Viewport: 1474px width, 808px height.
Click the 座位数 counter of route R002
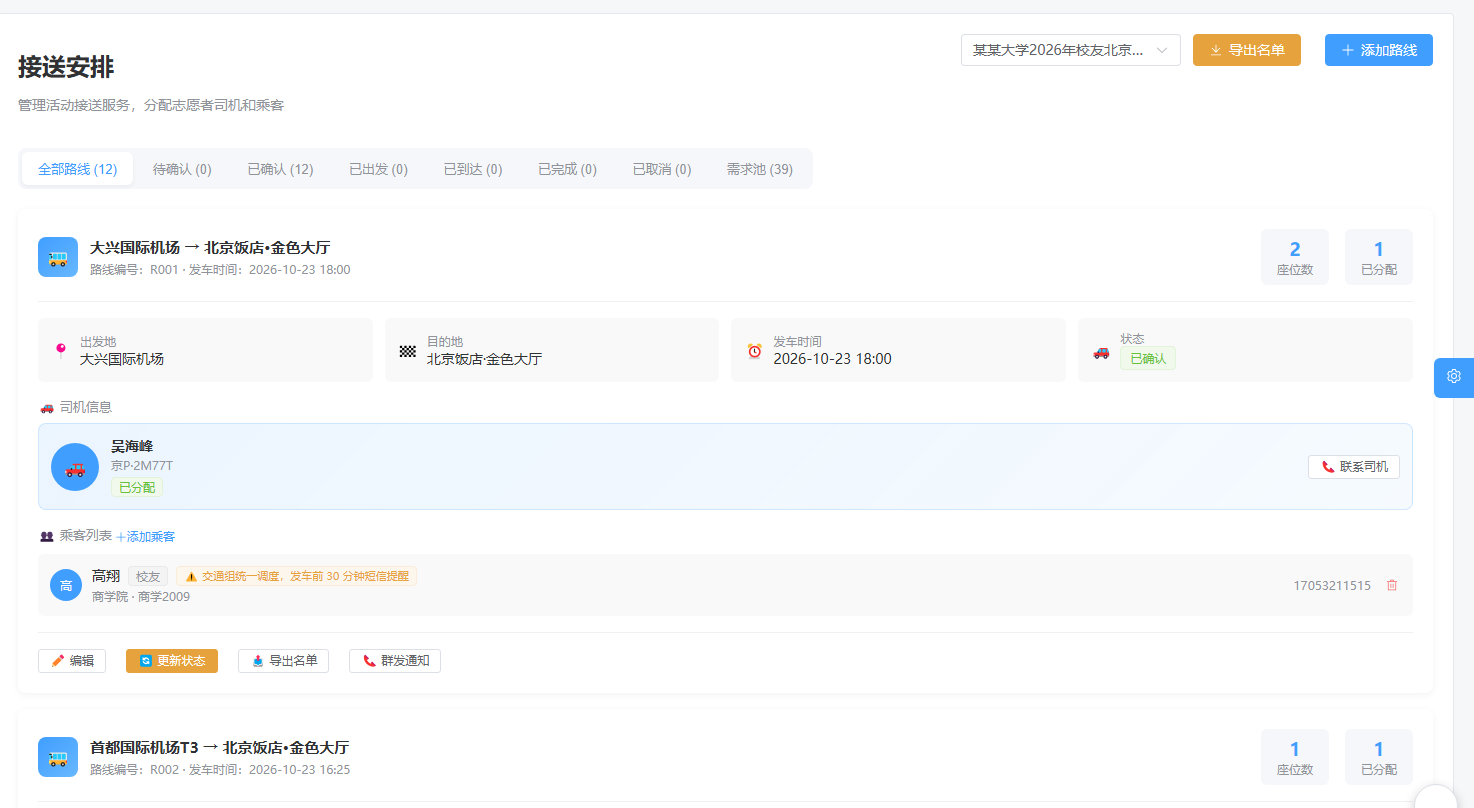tap(1295, 757)
